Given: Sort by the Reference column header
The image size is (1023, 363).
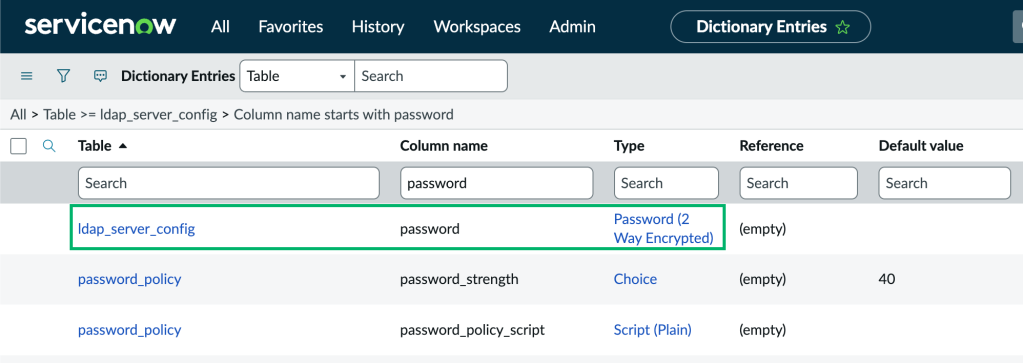Looking at the screenshot, I should tap(771, 146).
